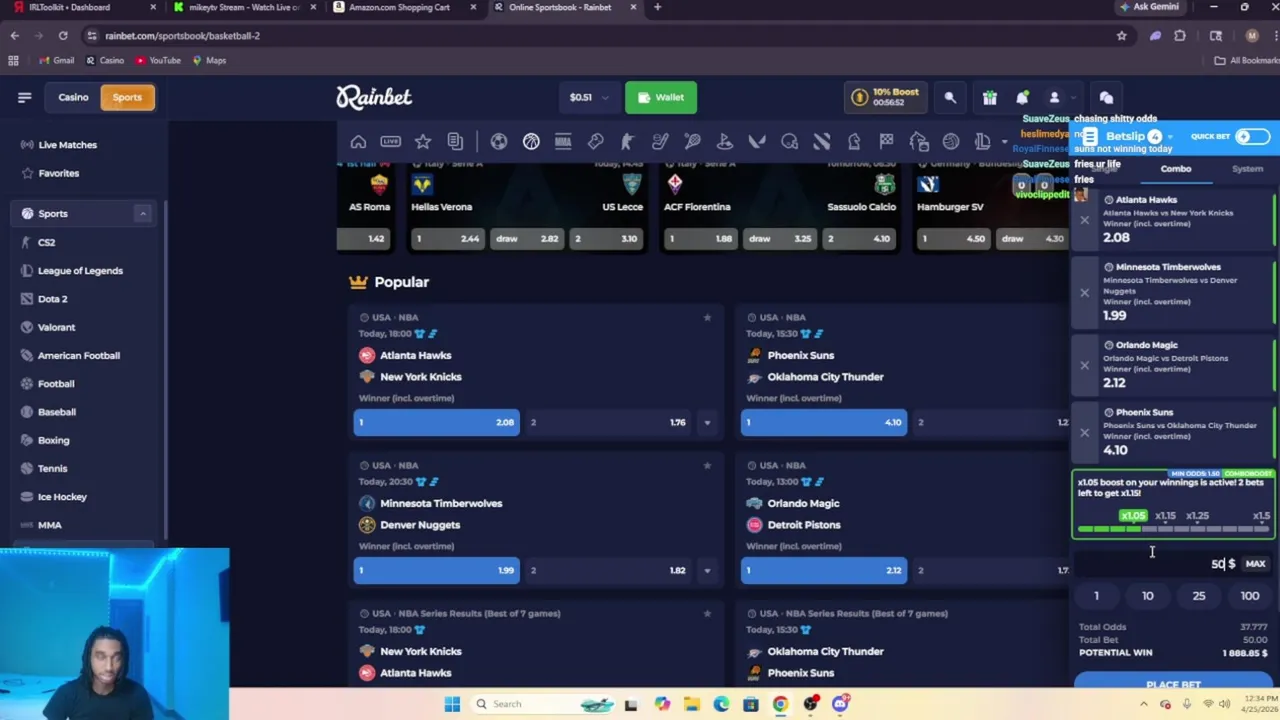
Task: Toggle Phoenix Suns odds 4.10 selection
Action: point(824,422)
